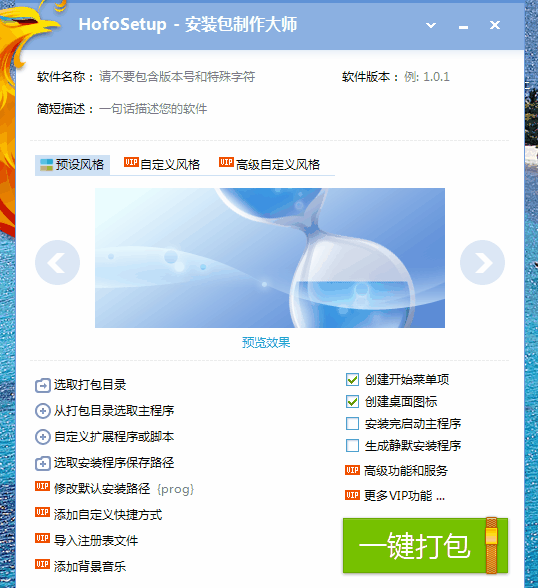Viewport: 538px width, 588px height.
Task: Uncheck the 创建开始菜单项 checkbox
Action: click(x=352, y=380)
